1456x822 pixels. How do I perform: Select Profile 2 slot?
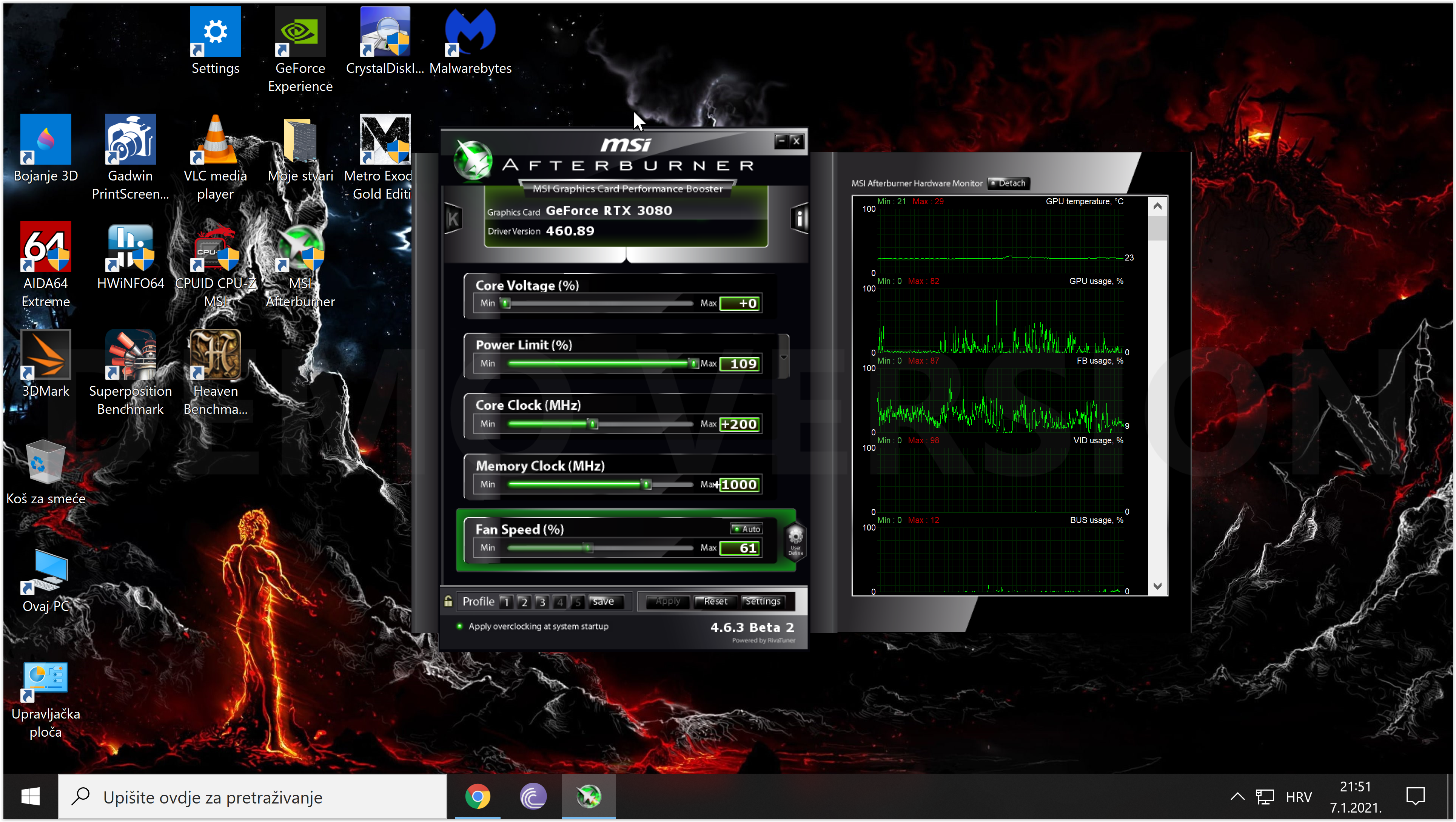click(x=524, y=601)
